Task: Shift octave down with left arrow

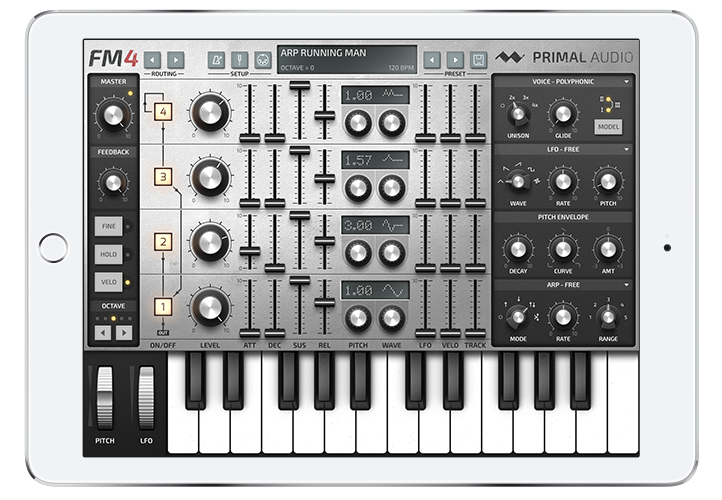Action: (x=103, y=332)
